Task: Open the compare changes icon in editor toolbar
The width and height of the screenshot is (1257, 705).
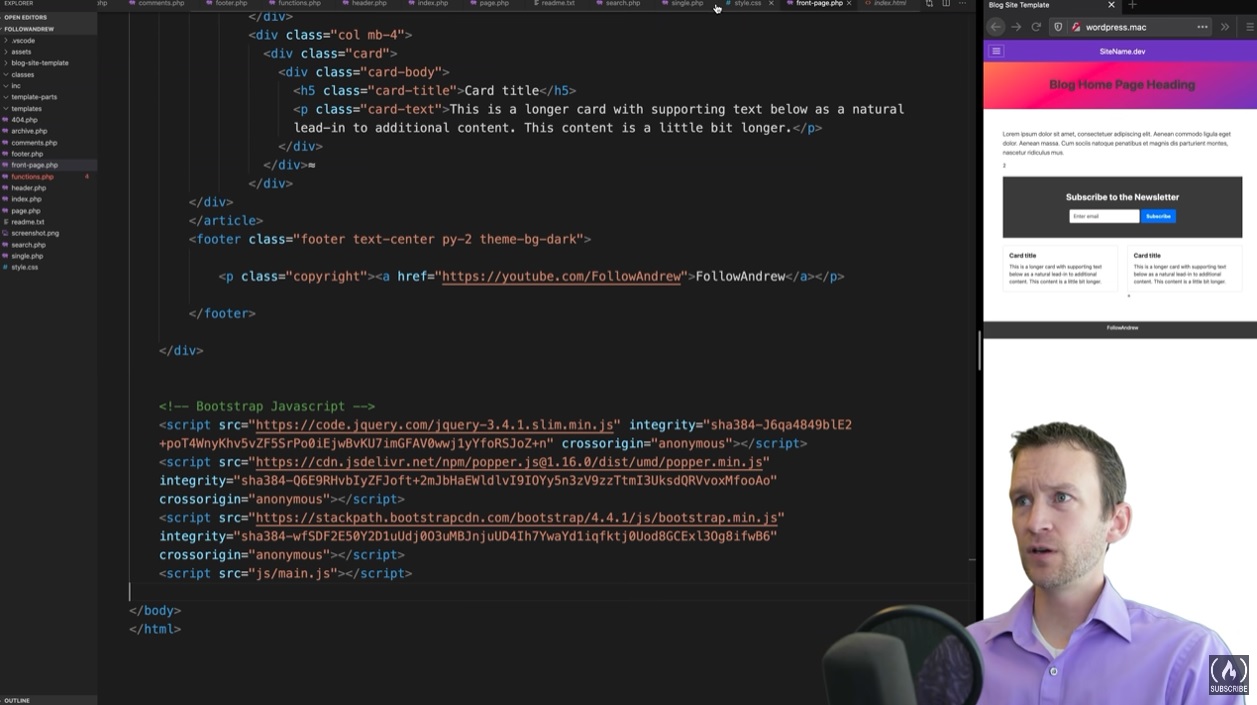Action: click(x=929, y=4)
